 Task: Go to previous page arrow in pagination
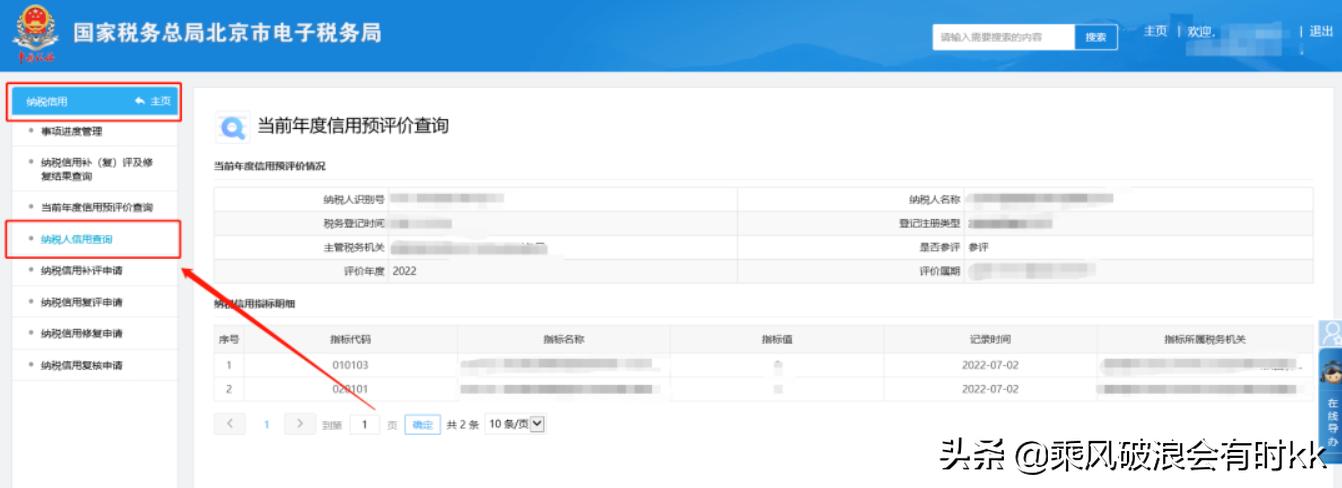(230, 424)
